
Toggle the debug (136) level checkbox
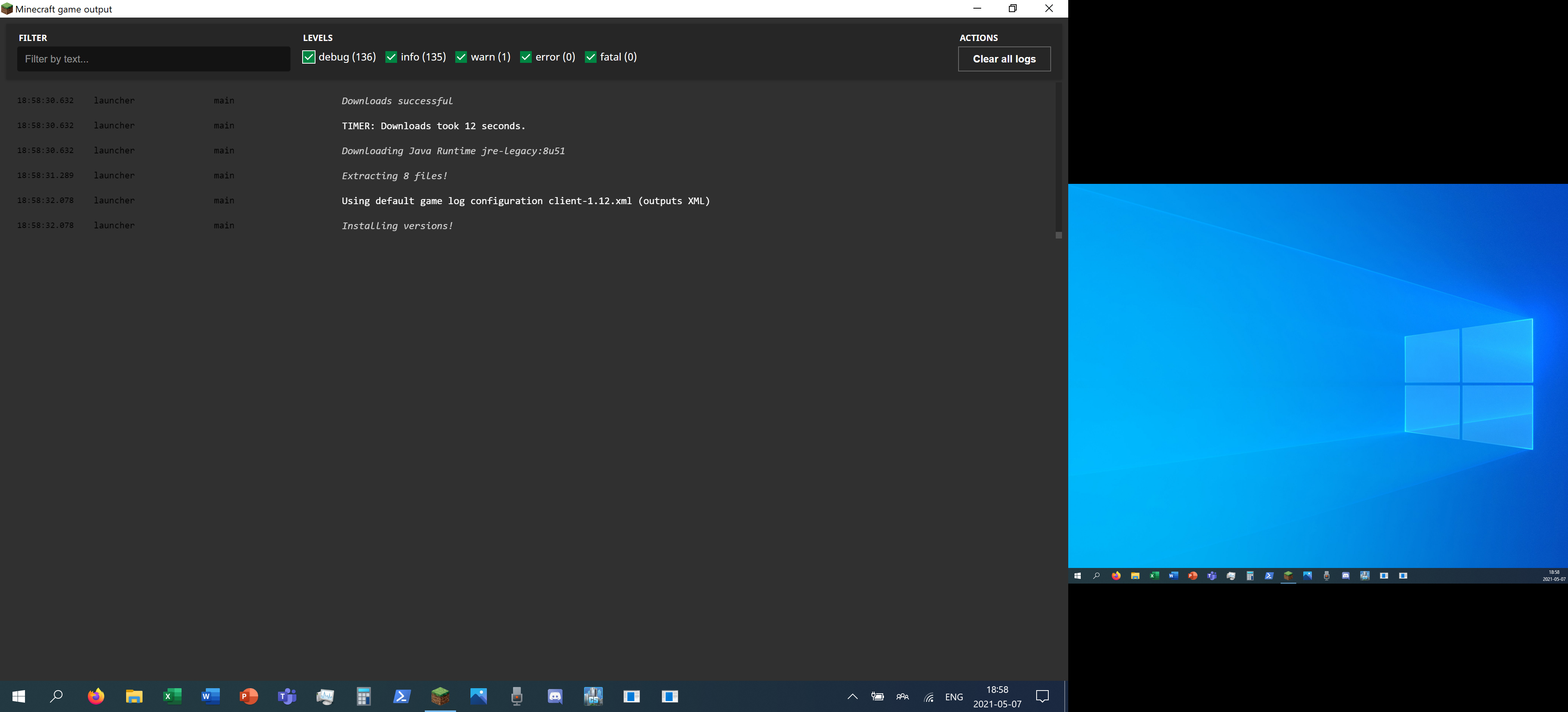pyautogui.click(x=308, y=57)
